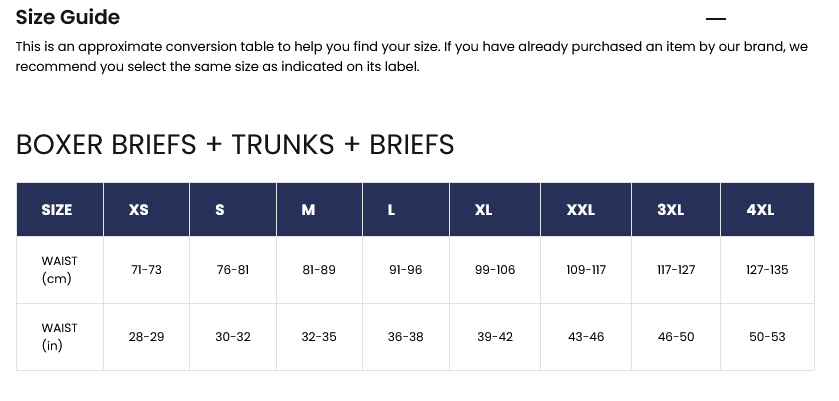Select the 28-29 inch waist cell
Image resolution: width=839 pixels, height=401 pixels.
146,337
